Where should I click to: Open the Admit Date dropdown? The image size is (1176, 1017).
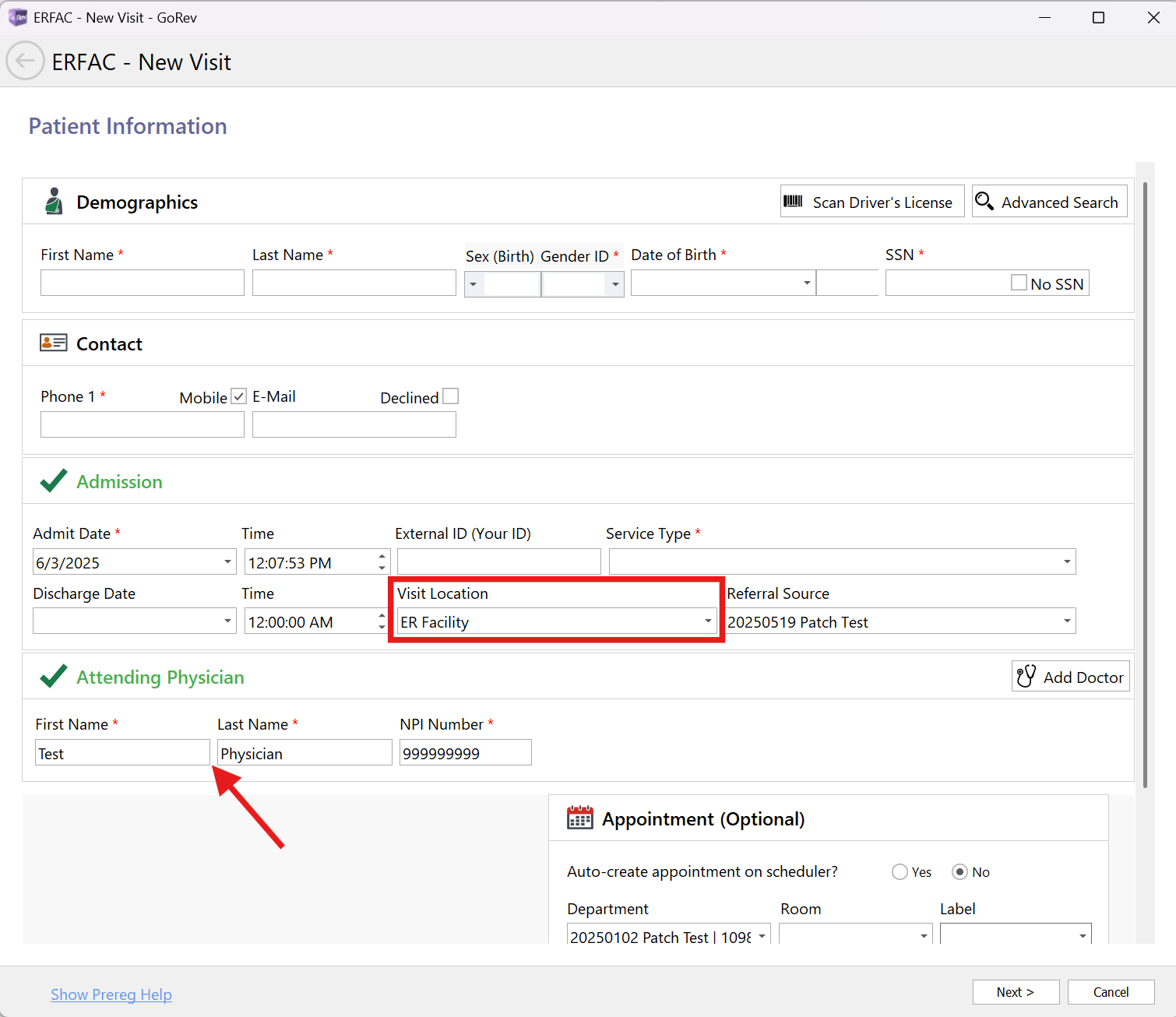pyautogui.click(x=227, y=561)
